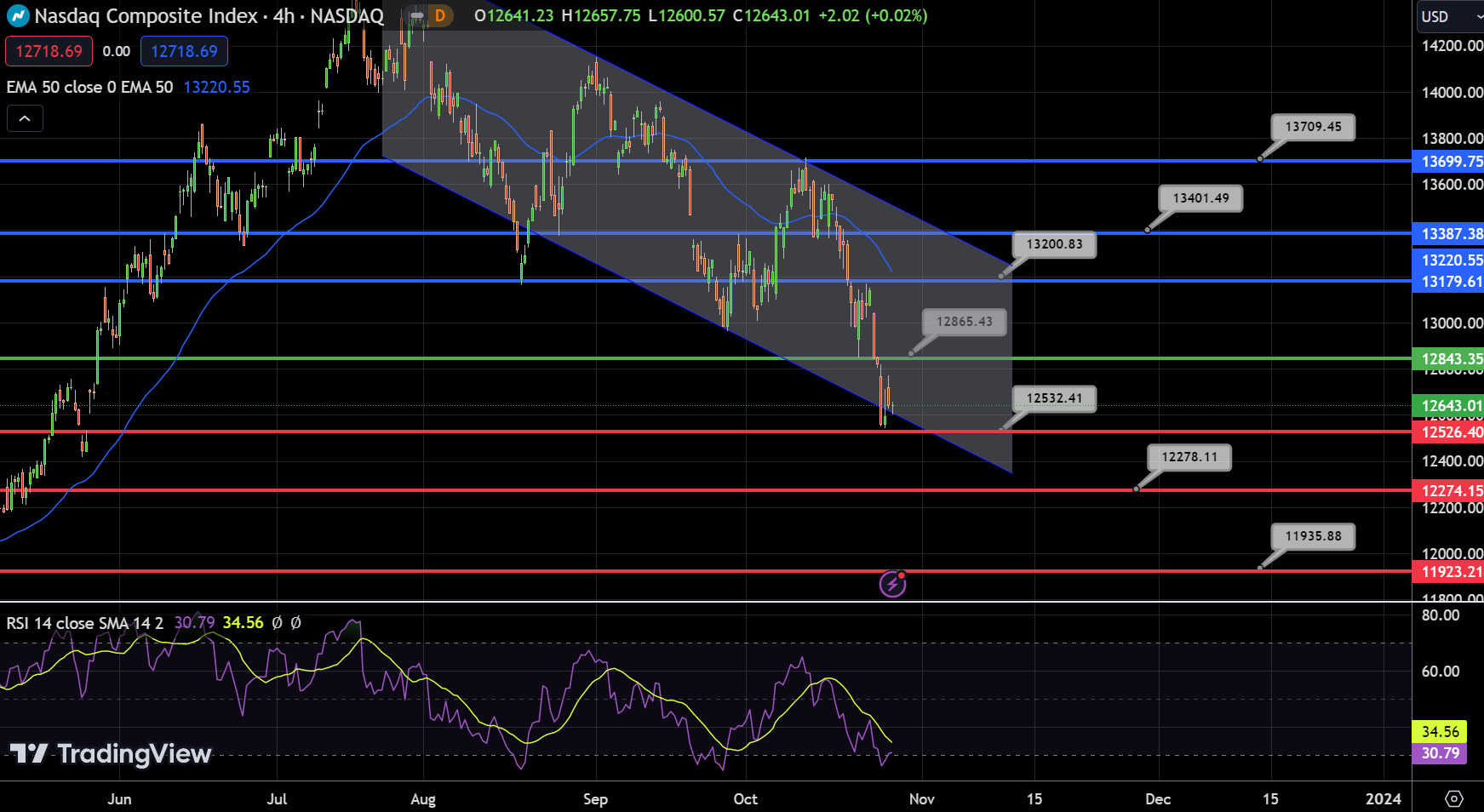
Task: Click the Aug label on time axis
Action: pyautogui.click(x=423, y=798)
